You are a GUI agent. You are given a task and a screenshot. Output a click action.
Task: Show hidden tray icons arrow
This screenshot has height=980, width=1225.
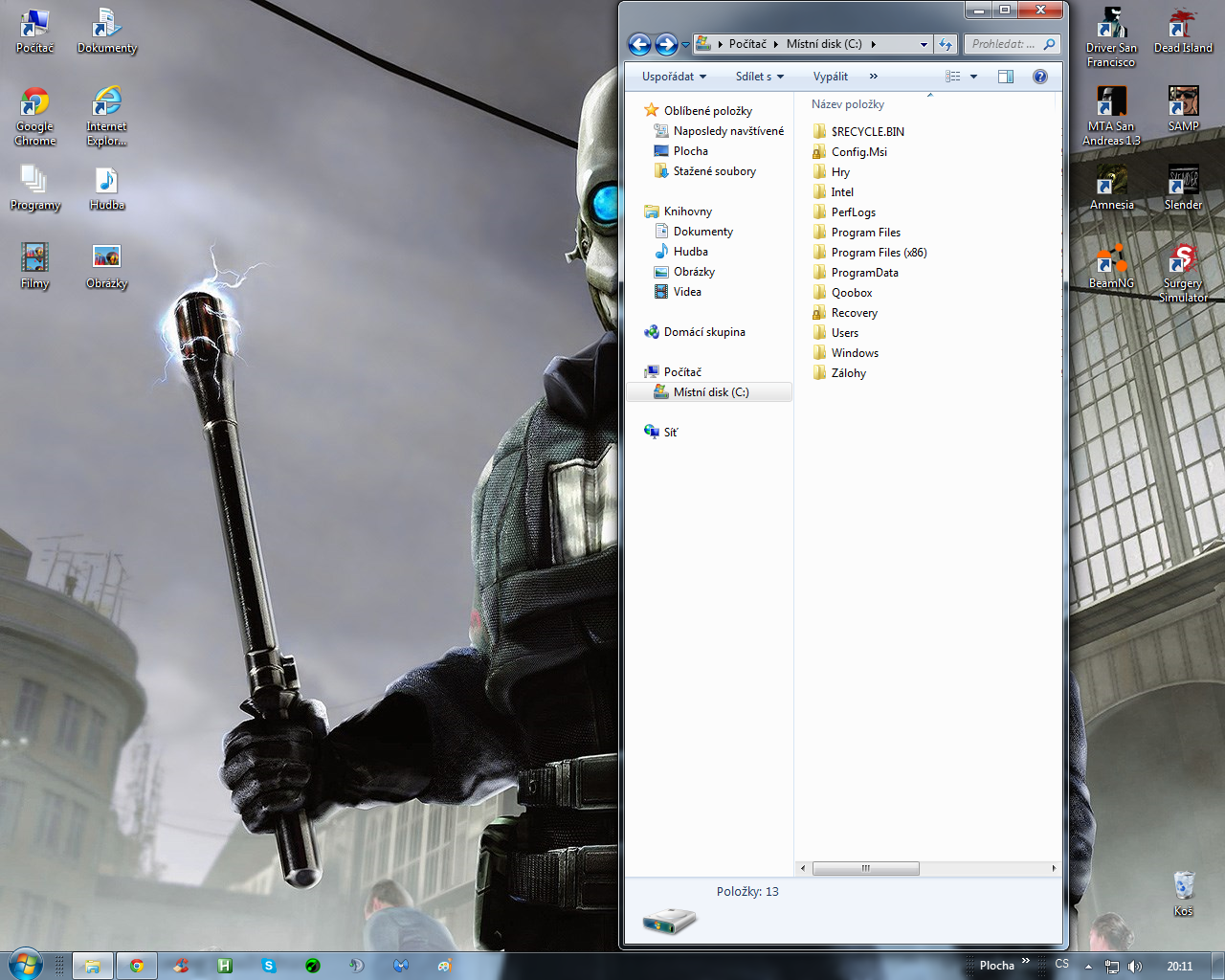click(x=1088, y=966)
